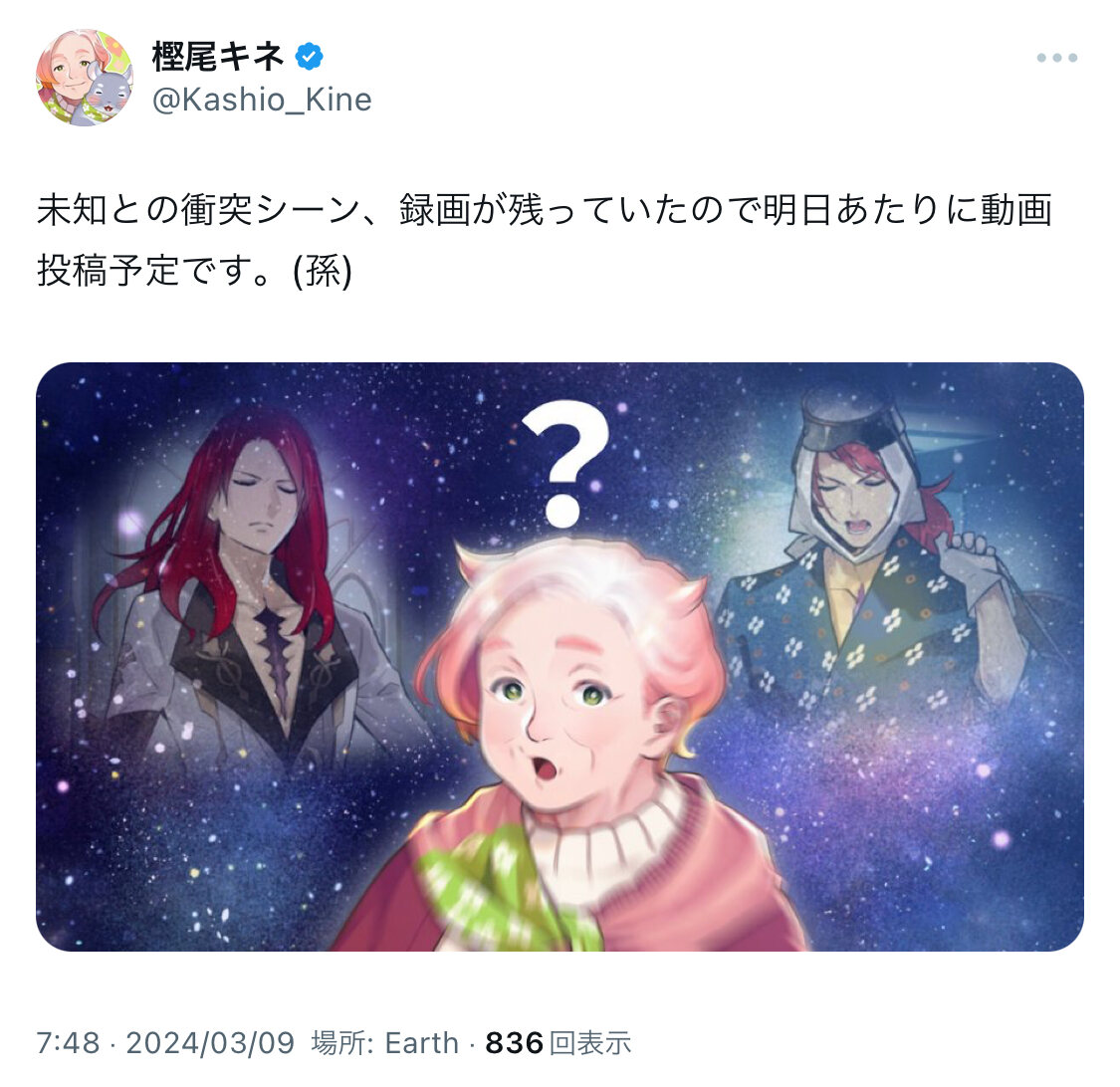Click the white question mark in the image

click(x=565, y=463)
